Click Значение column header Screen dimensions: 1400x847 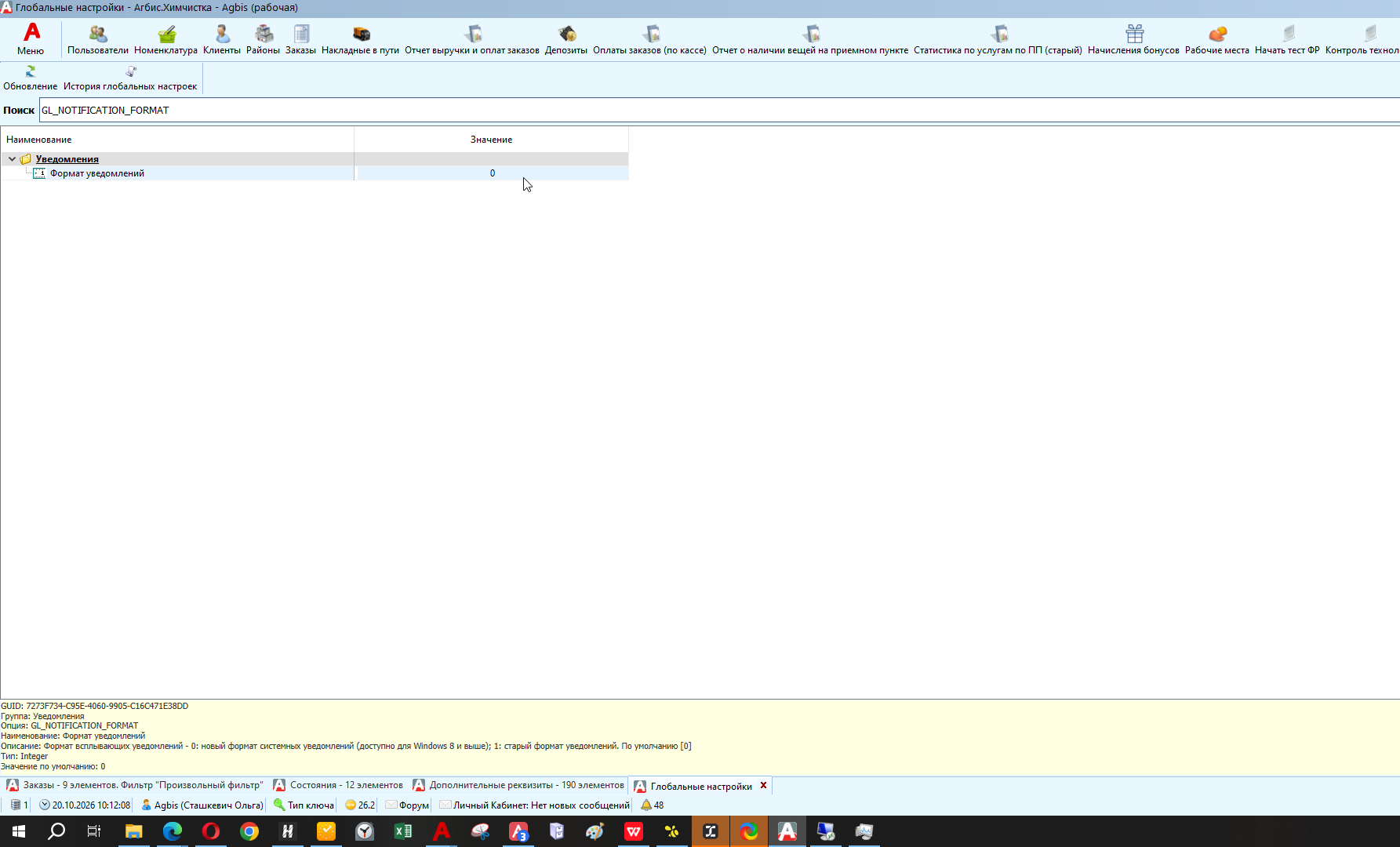click(x=491, y=140)
